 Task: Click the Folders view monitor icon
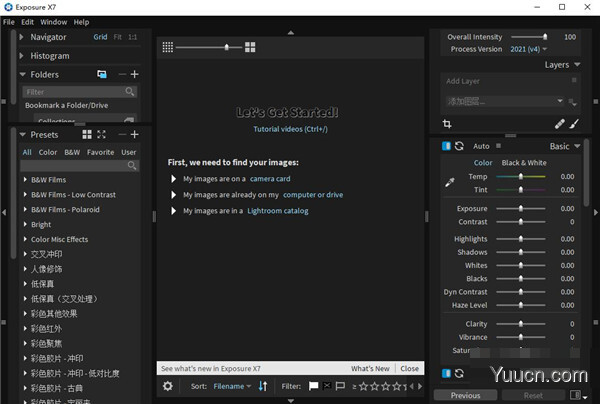tap(102, 74)
